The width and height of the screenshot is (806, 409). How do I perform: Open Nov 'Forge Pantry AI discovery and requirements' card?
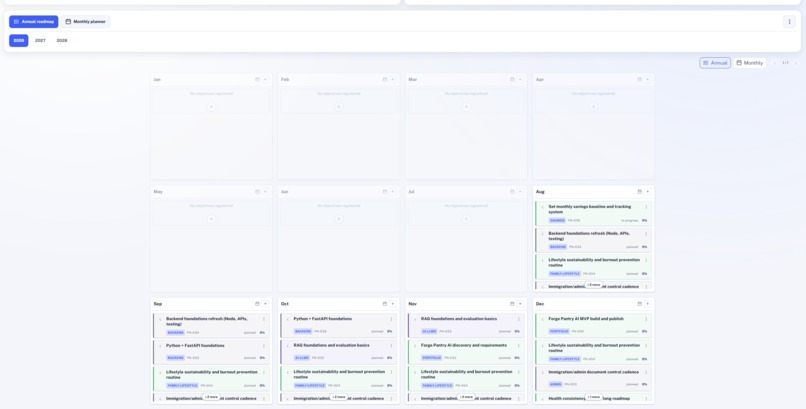[x=466, y=351]
